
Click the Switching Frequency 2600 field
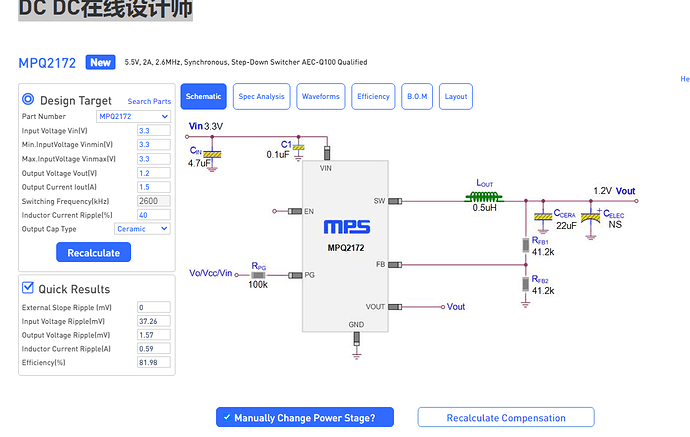pyautogui.click(x=154, y=201)
